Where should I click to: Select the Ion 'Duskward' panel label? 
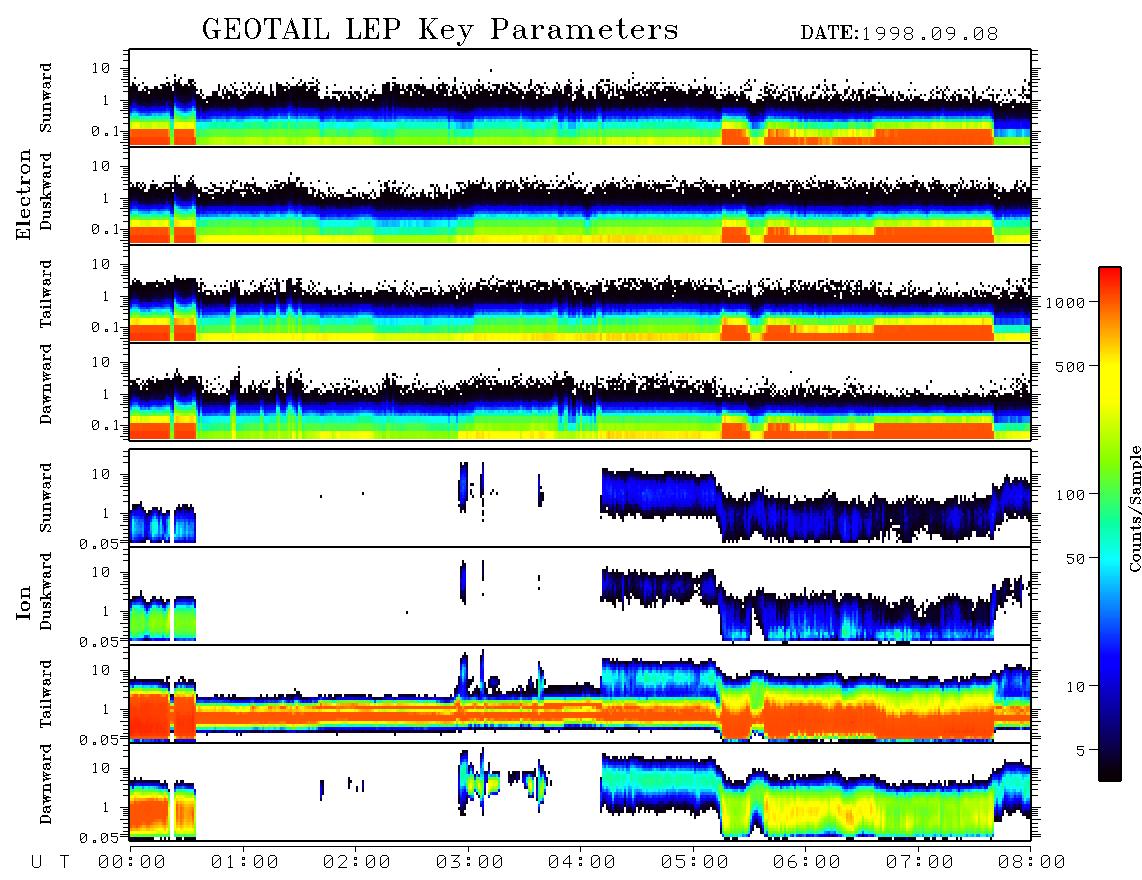(x=46, y=591)
